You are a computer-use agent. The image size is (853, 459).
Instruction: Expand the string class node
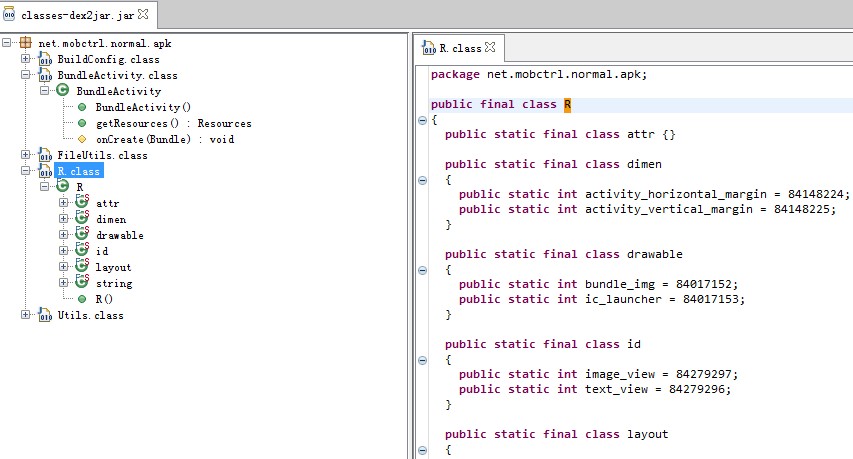click(64, 282)
